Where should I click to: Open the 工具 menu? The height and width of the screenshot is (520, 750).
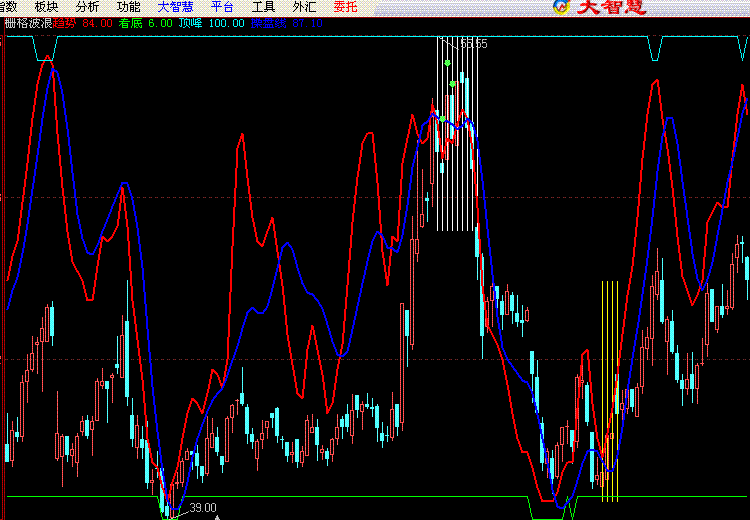264,7
